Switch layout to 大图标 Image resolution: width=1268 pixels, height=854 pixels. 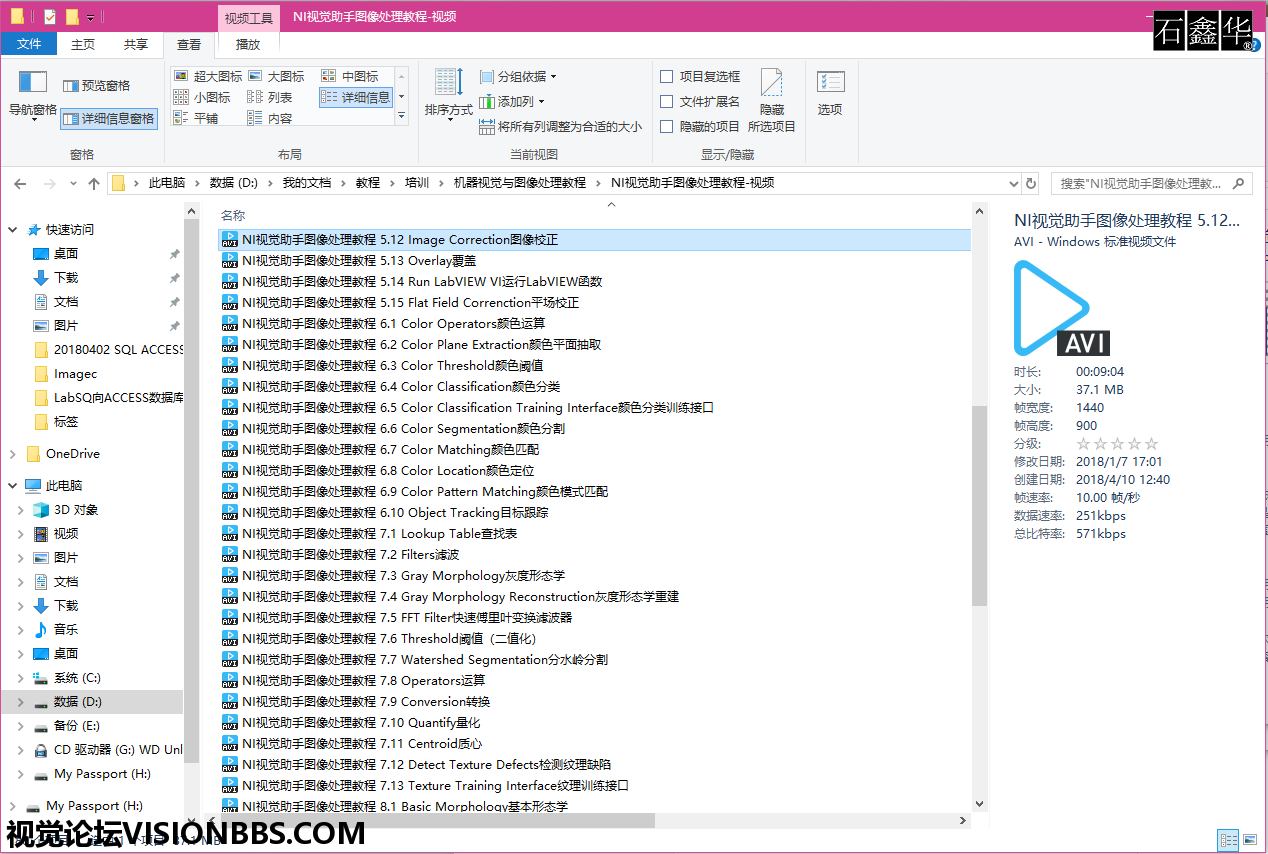[x=277, y=76]
